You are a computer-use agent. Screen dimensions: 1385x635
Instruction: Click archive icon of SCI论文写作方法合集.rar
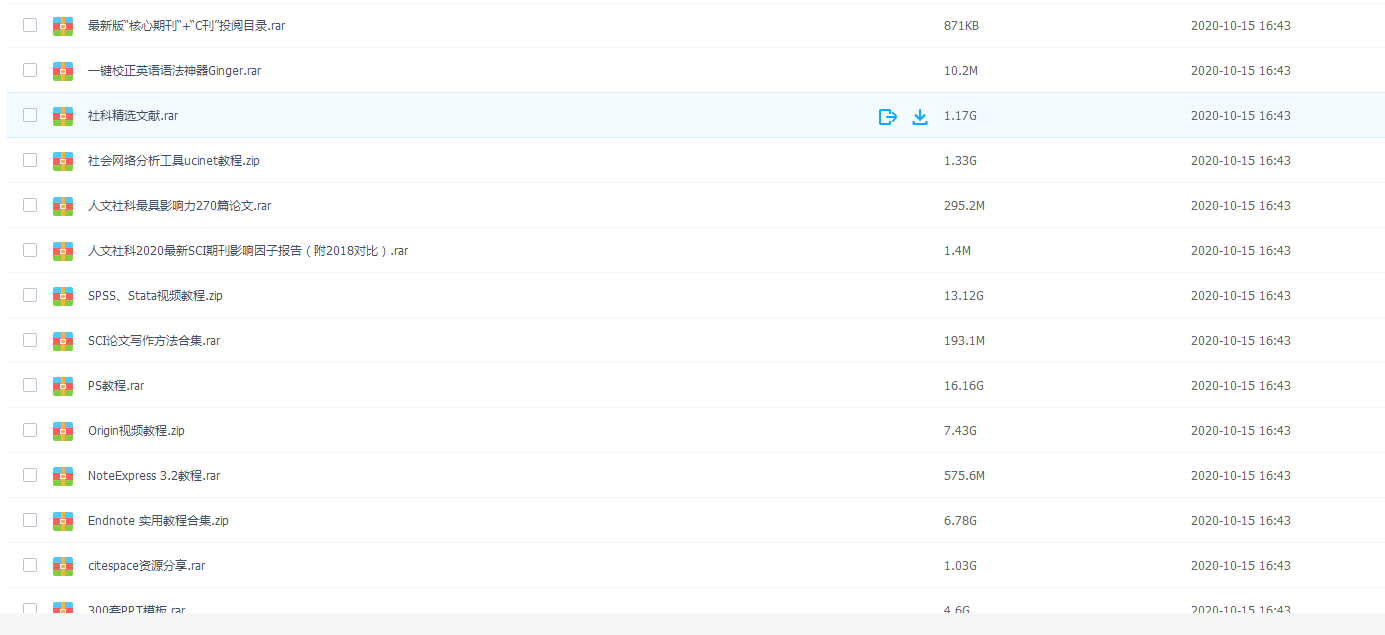tap(63, 341)
